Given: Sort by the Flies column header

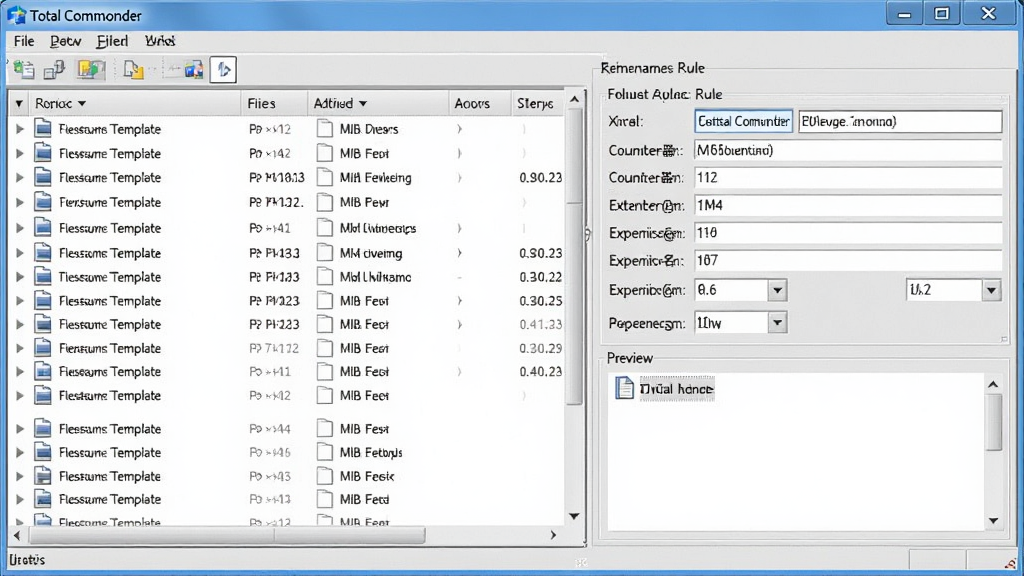Looking at the screenshot, I should [x=274, y=103].
